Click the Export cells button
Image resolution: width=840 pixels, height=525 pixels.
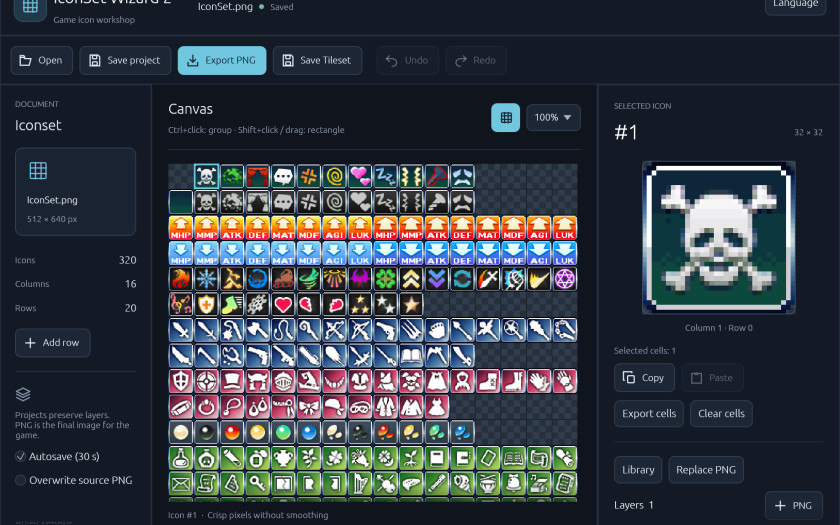649,414
